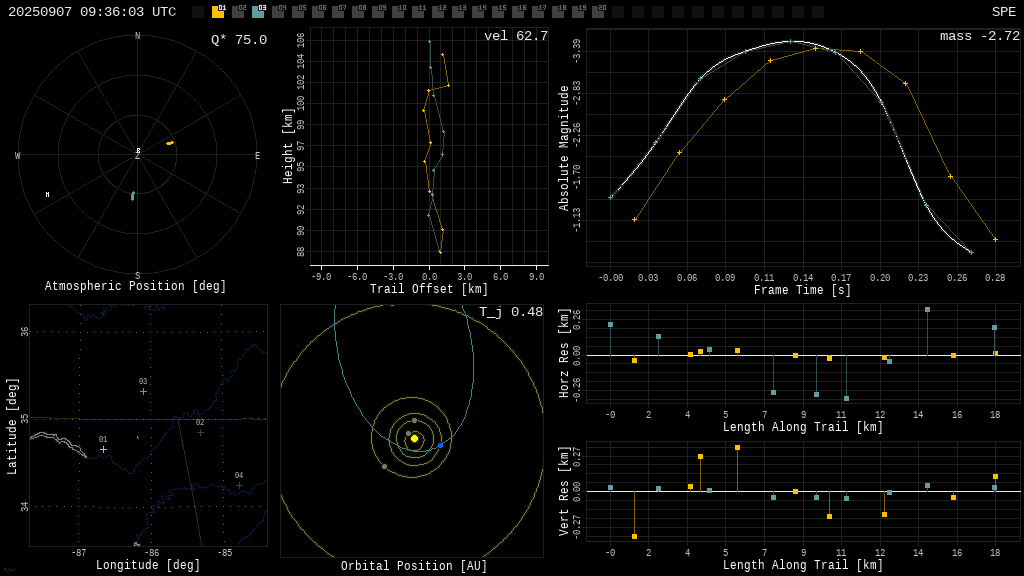Click the date and UTC timestamp text

tap(92, 12)
